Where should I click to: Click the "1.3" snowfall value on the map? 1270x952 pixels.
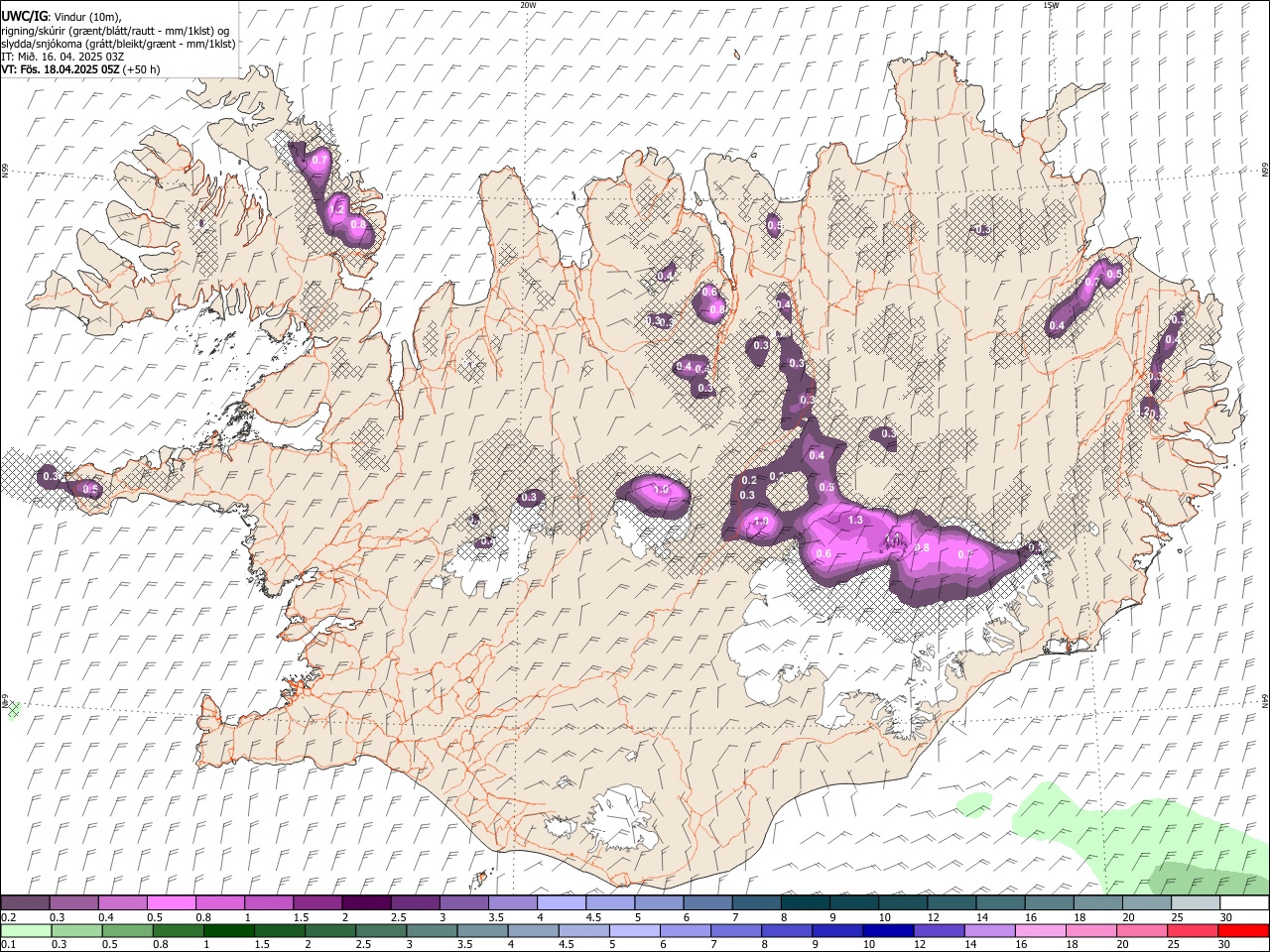[x=855, y=520]
